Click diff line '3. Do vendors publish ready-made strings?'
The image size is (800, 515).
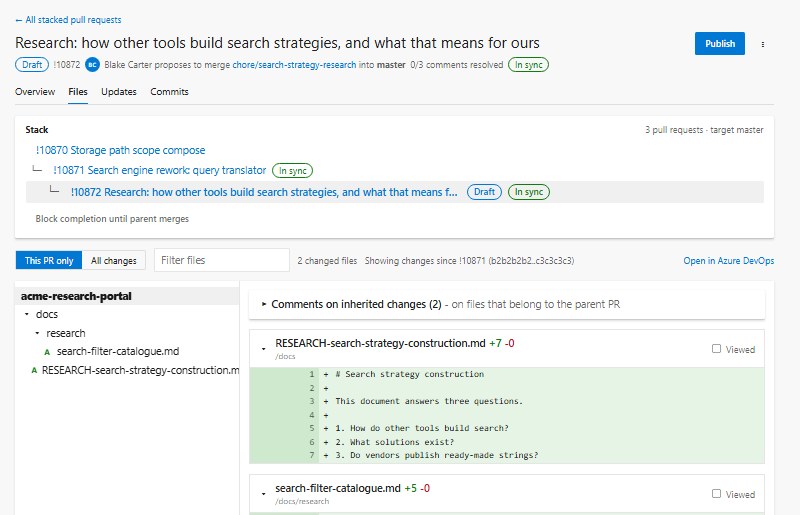pos(437,455)
